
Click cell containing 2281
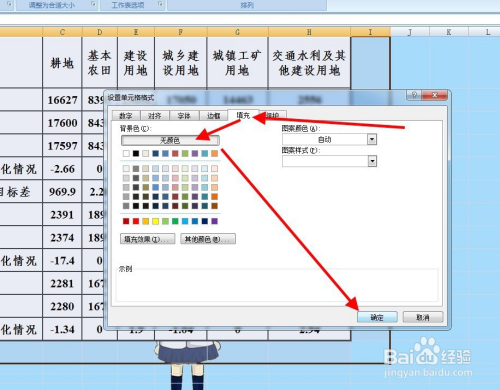click(x=62, y=284)
